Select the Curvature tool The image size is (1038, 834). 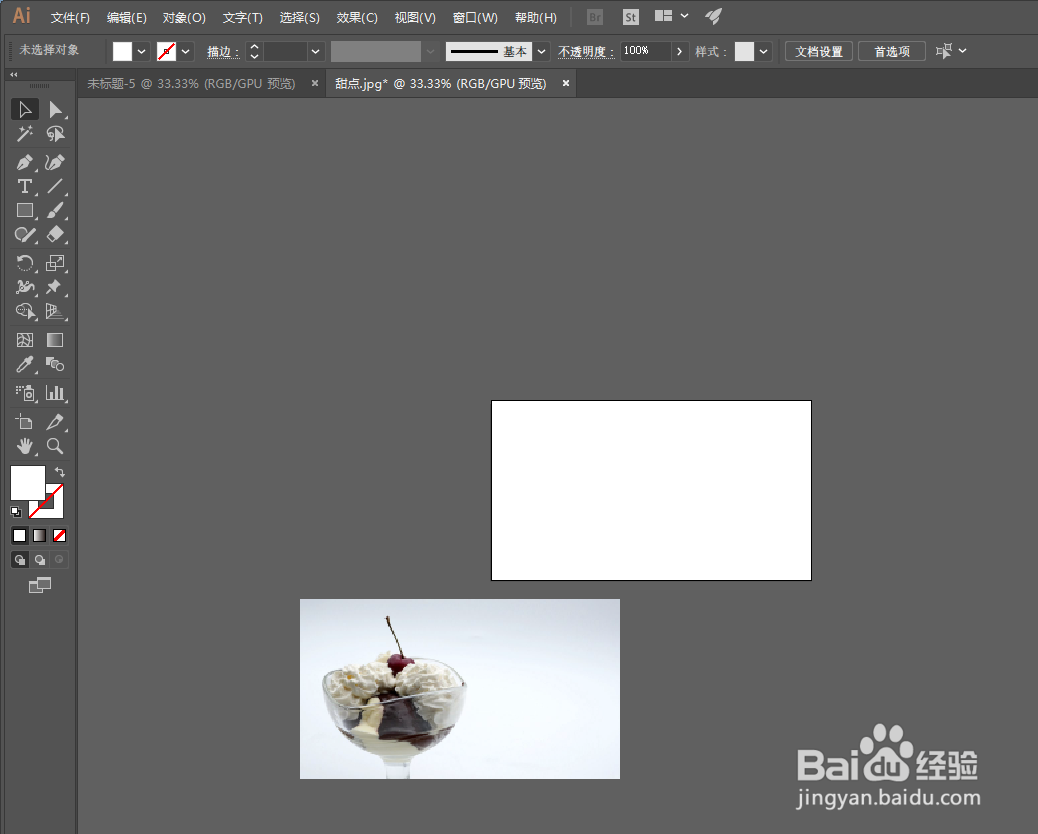tap(56, 162)
